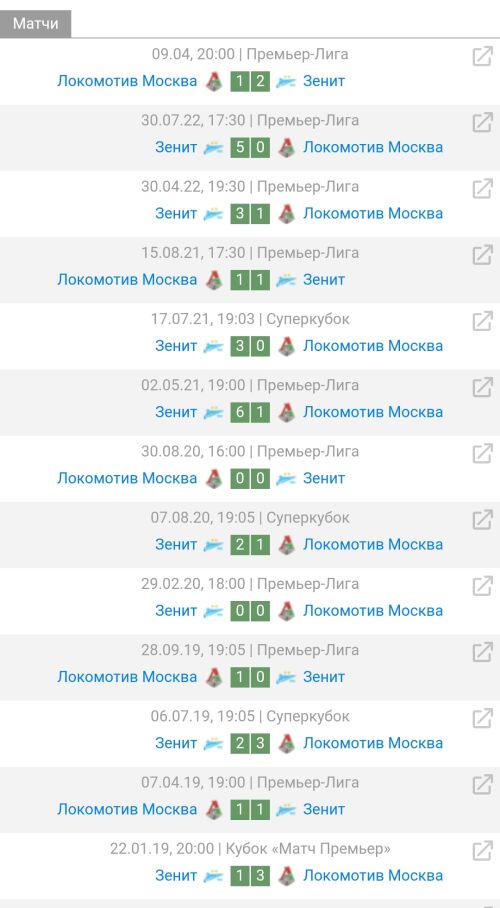Open external link icon for 30.07.22 match

coord(482,122)
